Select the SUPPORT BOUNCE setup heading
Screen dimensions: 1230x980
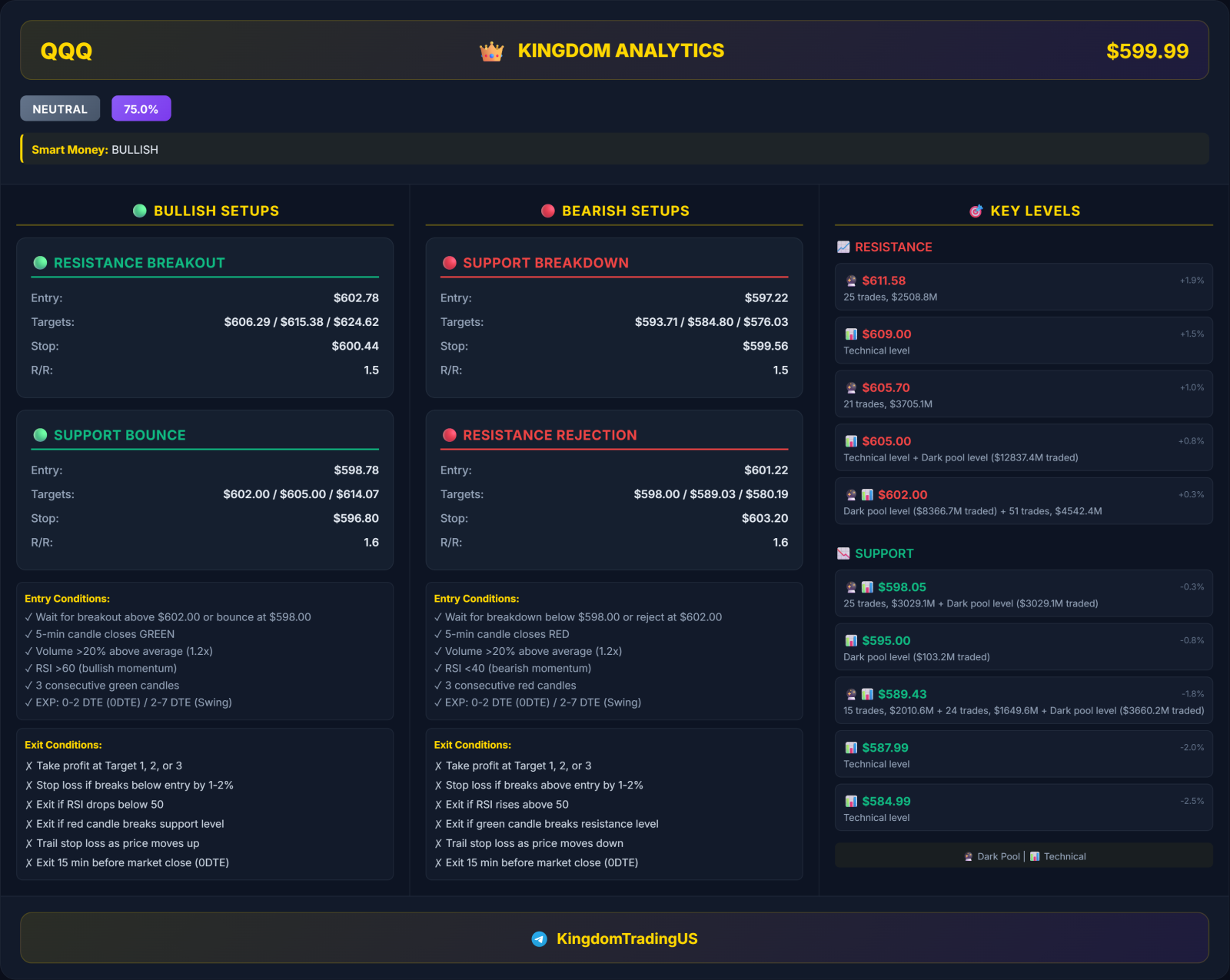point(120,435)
